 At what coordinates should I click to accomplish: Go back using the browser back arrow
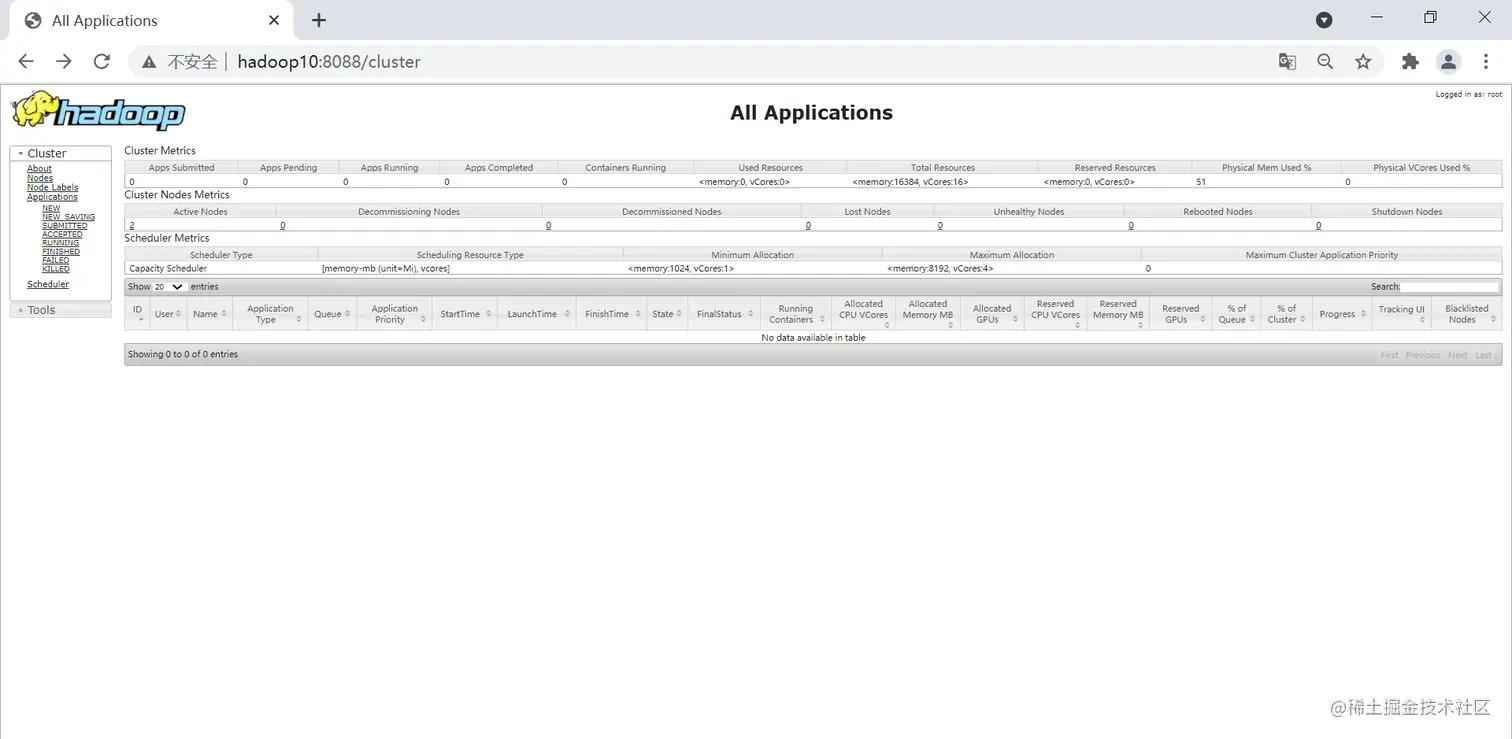[x=26, y=62]
